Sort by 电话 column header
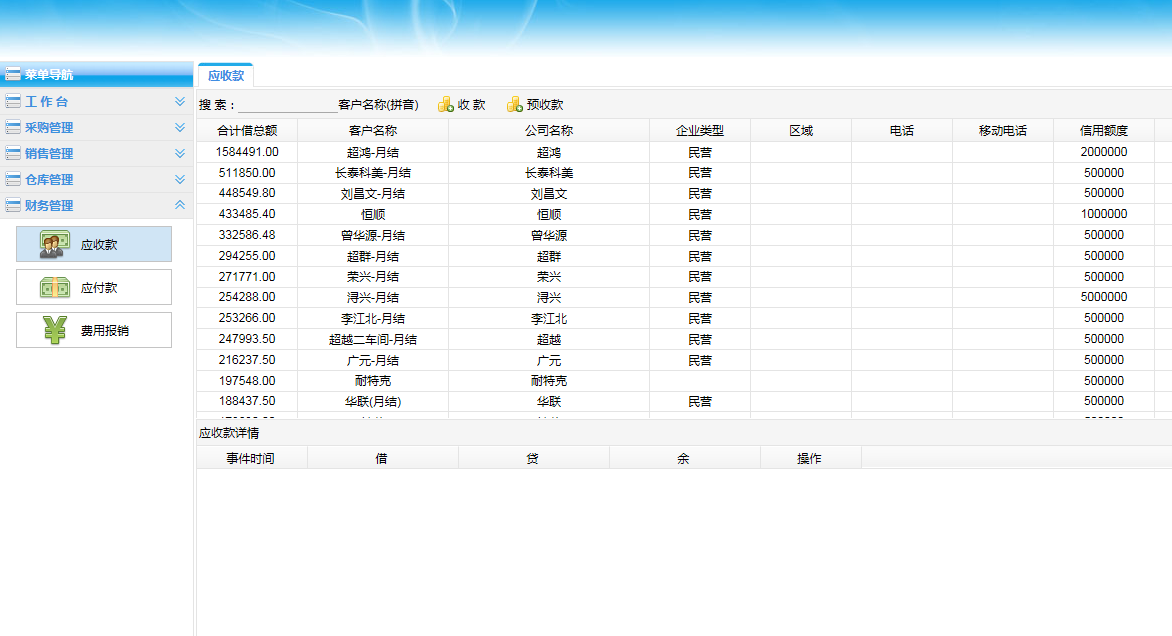The height and width of the screenshot is (636, 1172). [x=902, y=131]
